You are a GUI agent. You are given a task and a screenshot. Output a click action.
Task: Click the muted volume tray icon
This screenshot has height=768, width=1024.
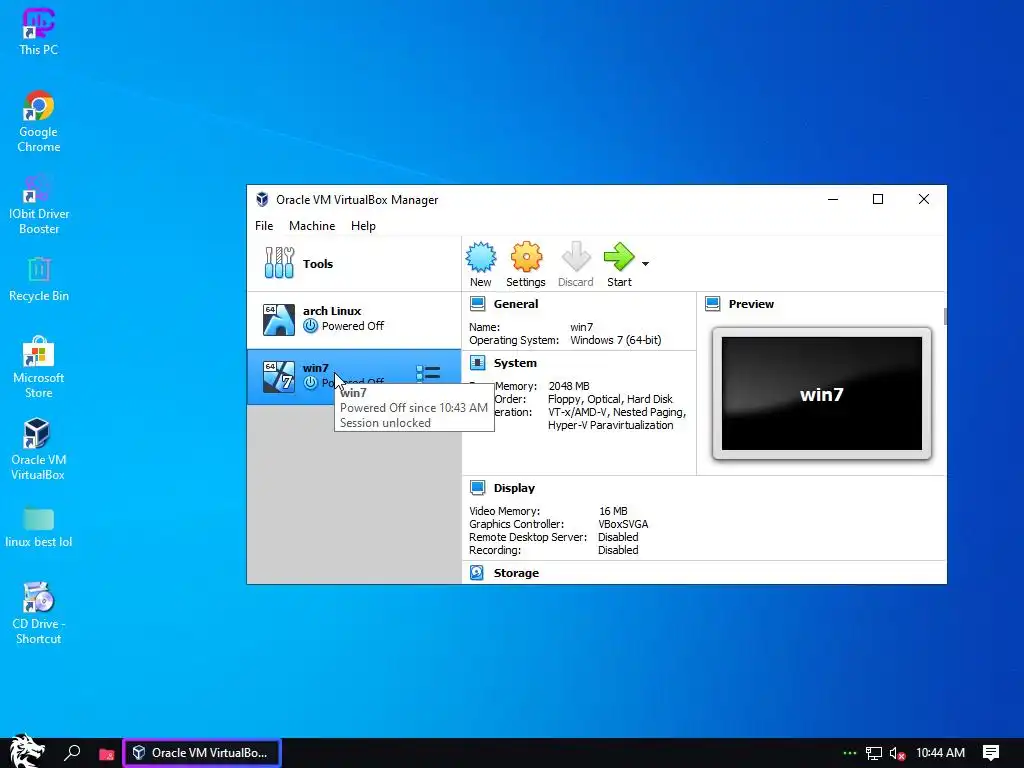point(897,754)
